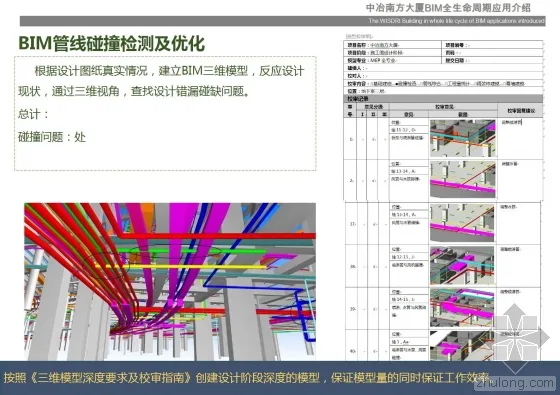Click the English subtitle in the gray header bar
This screenshot has height=395, width=560.
[x=456, y=21]
